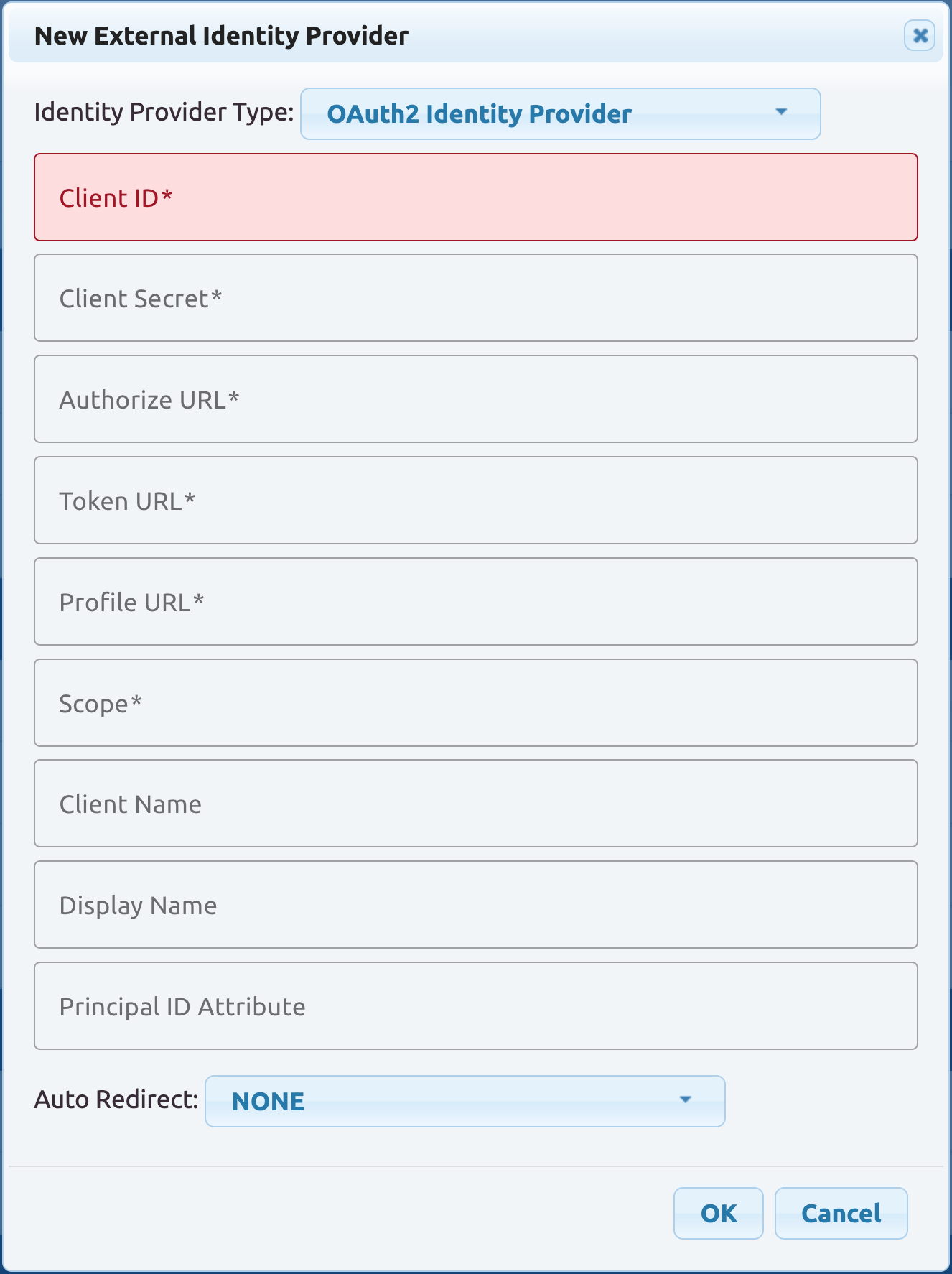Viewport: 952px width, 1274px height.
Task: Select the Authorize URL input
Action: 475,399
